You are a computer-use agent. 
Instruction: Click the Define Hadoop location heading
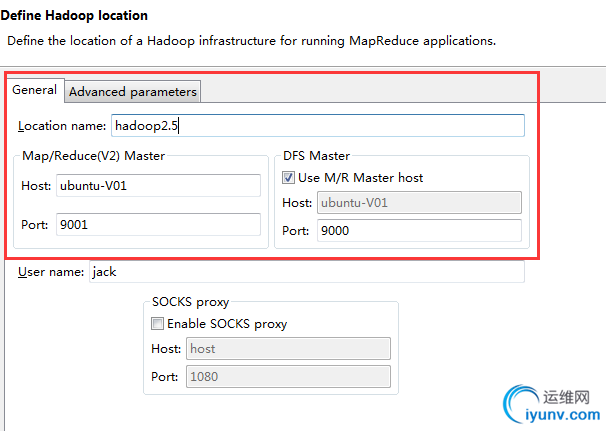point(74,16)
